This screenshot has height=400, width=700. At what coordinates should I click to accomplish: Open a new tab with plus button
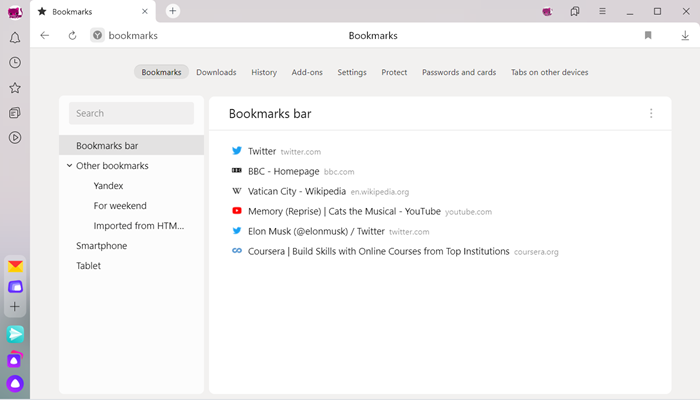(x=173, y=11)
